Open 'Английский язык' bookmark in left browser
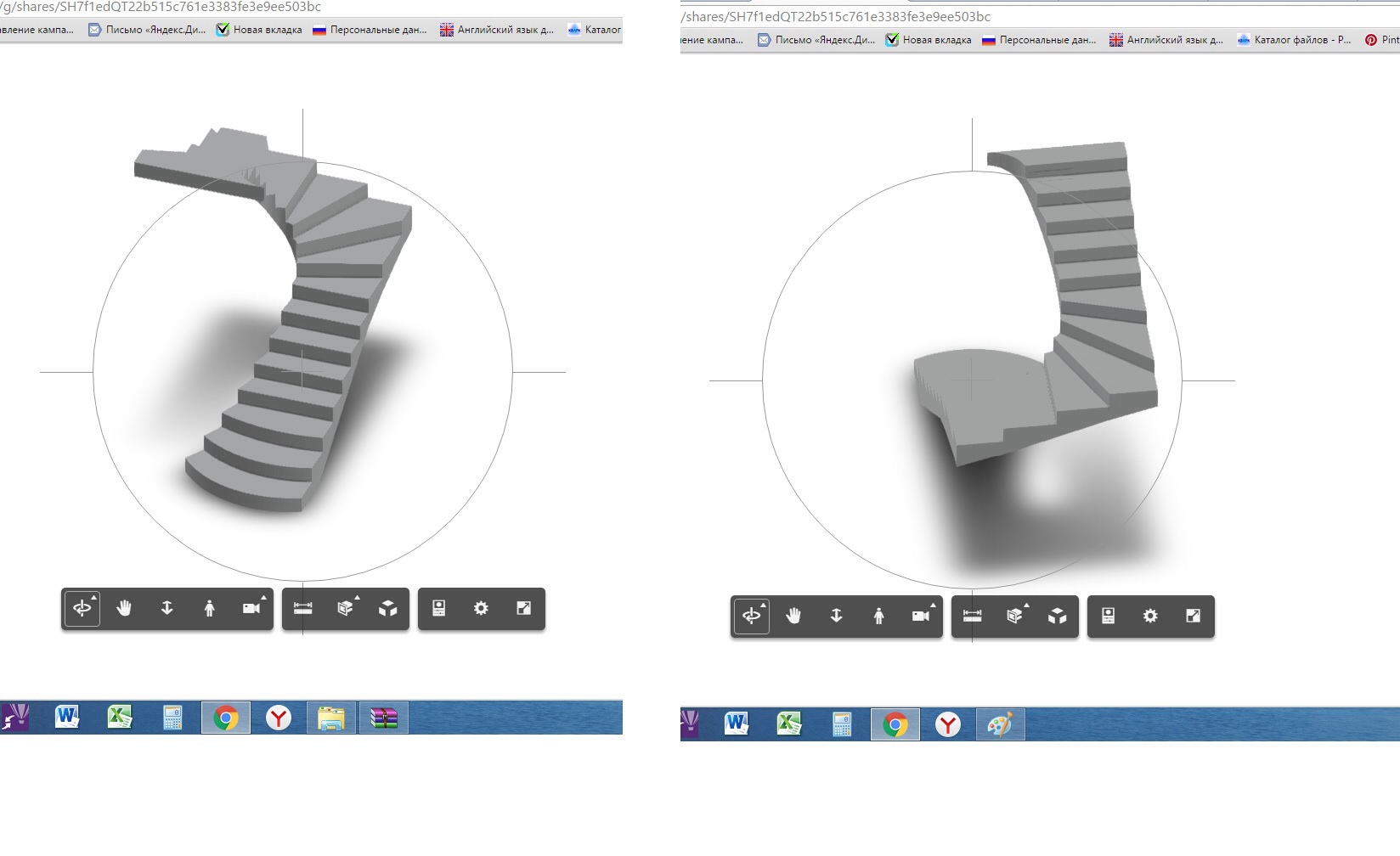This screenshot has height=856, width=1400. click(x=496, y=30)
